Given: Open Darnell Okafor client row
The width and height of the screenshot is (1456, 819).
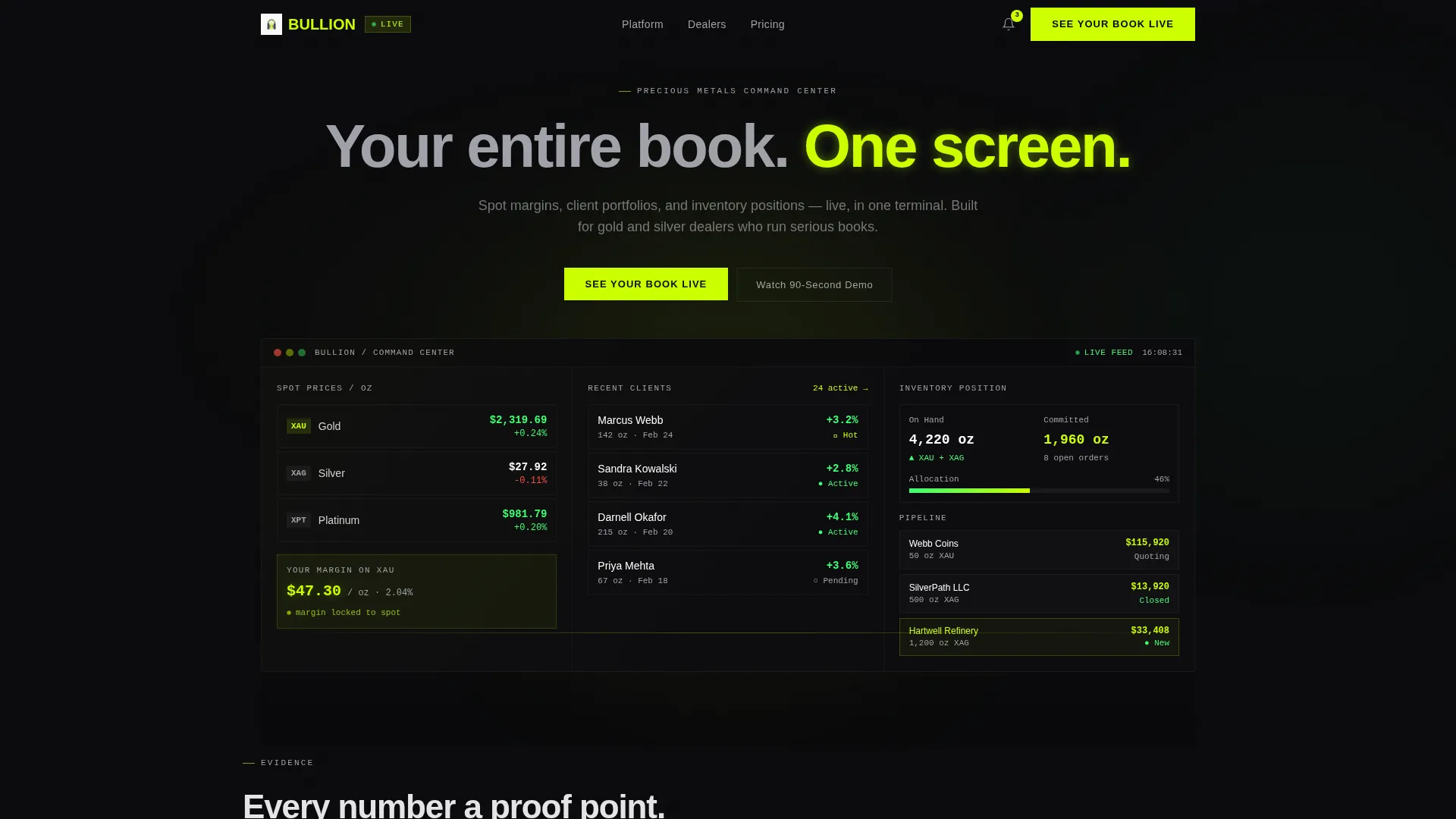Looking at the screenshot, I should [727, 524].
